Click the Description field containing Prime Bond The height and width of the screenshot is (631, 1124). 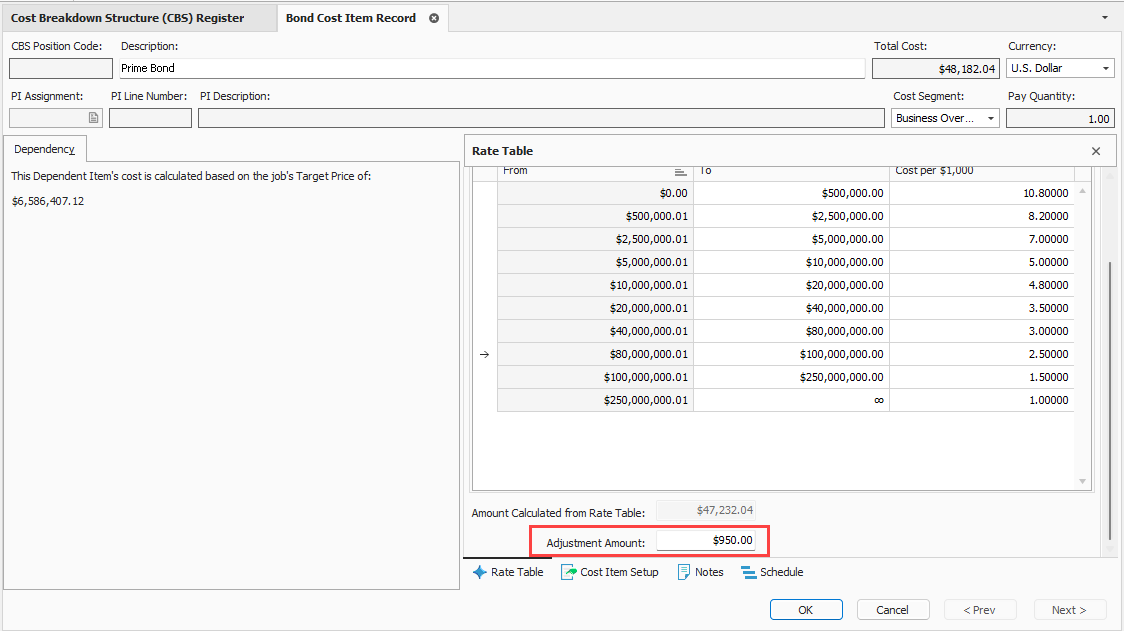[x=490, y=68]
